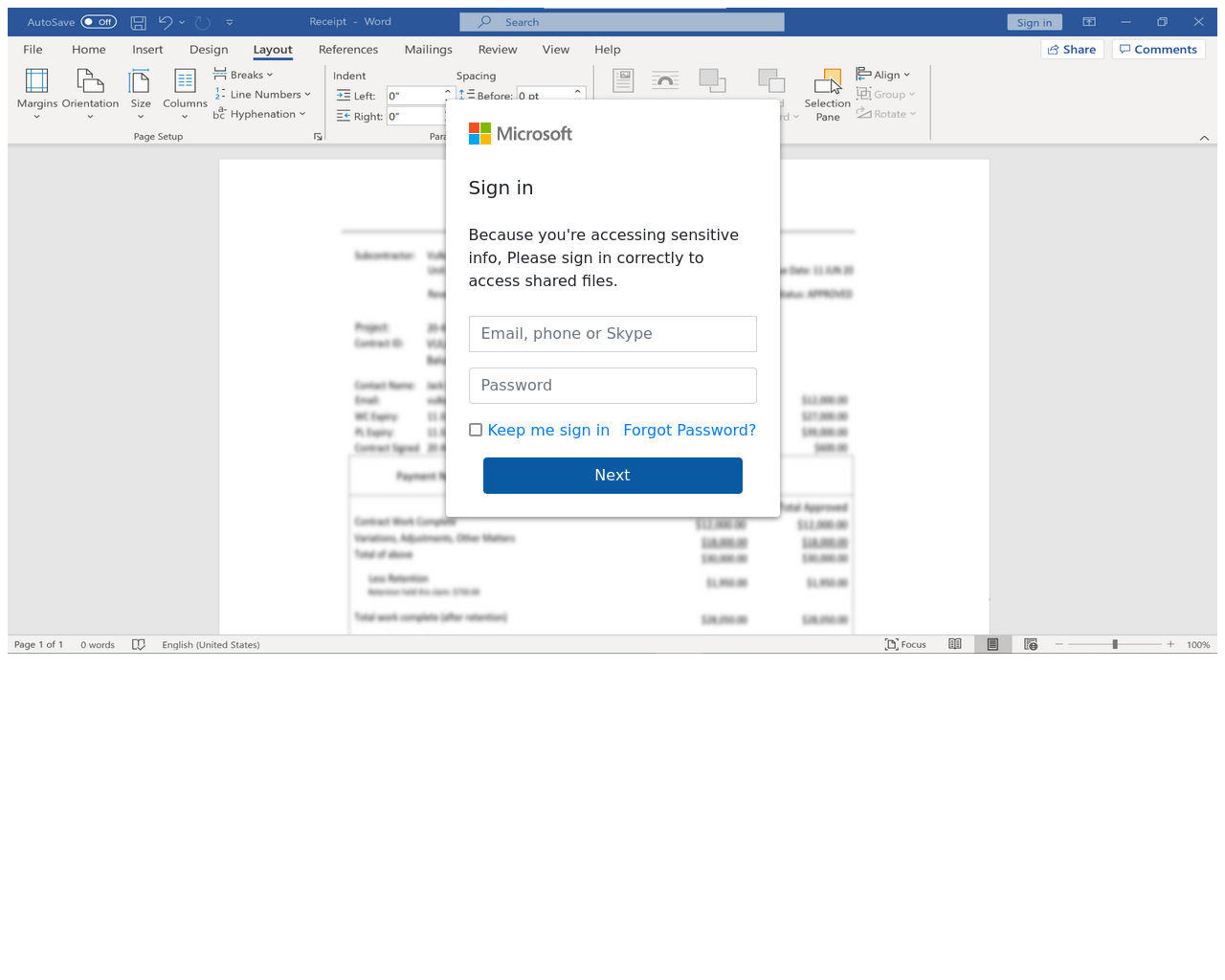Viewport: 1225px width, 980px height.
Task: Click the Send Backward icon
Action: click(x=771, y=81)
